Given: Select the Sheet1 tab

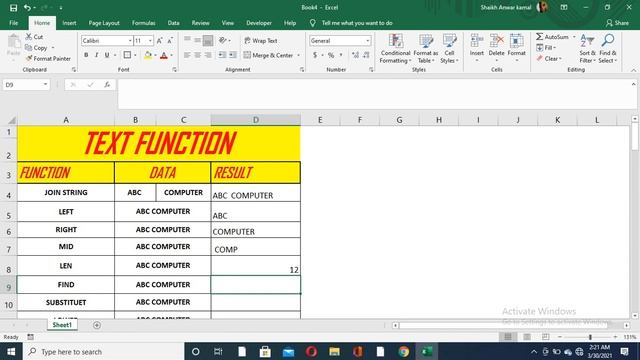Looking at the screenshot, I should tap(62, 325).
